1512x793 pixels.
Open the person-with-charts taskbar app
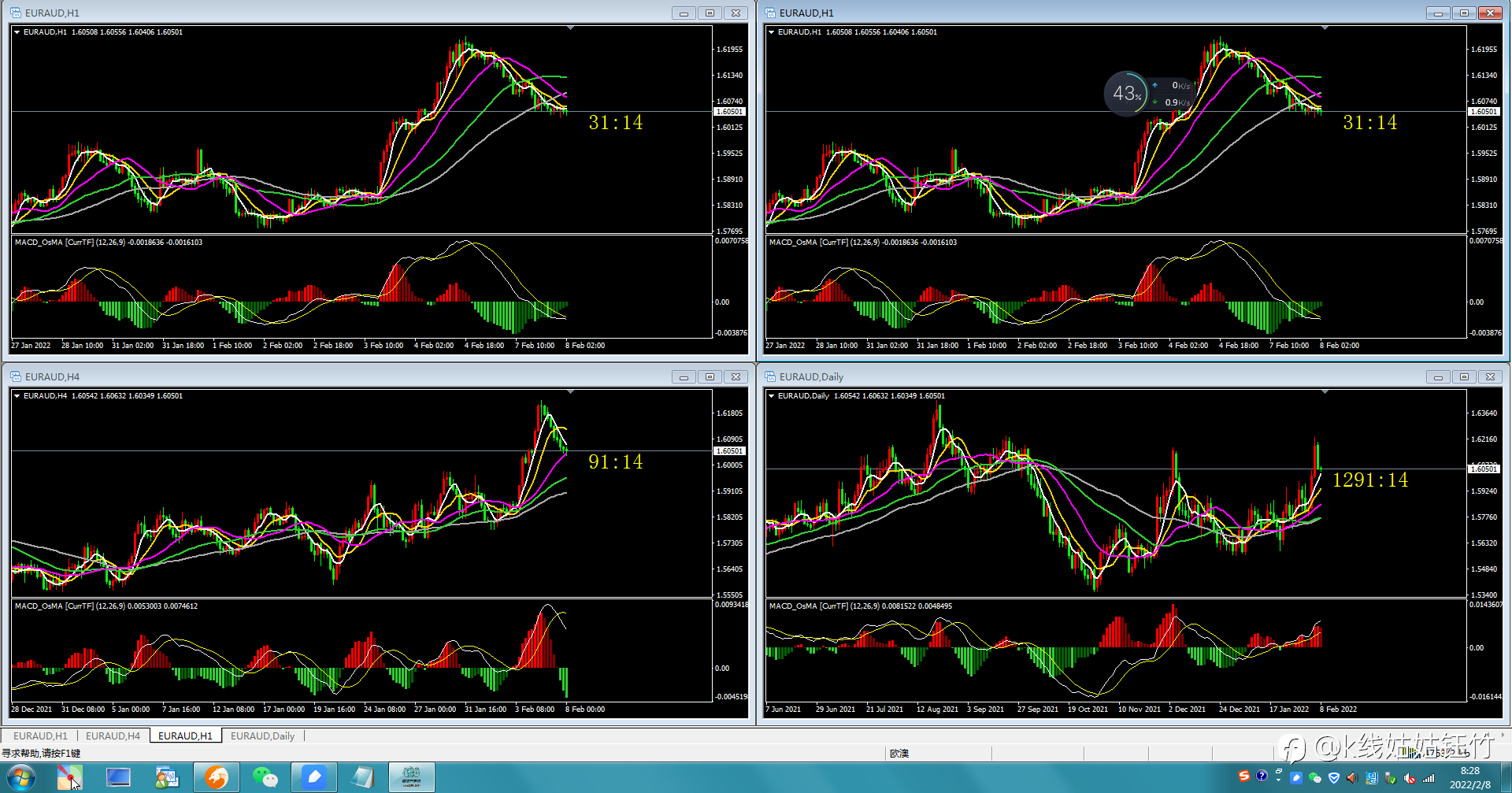(x=167, y=778)
